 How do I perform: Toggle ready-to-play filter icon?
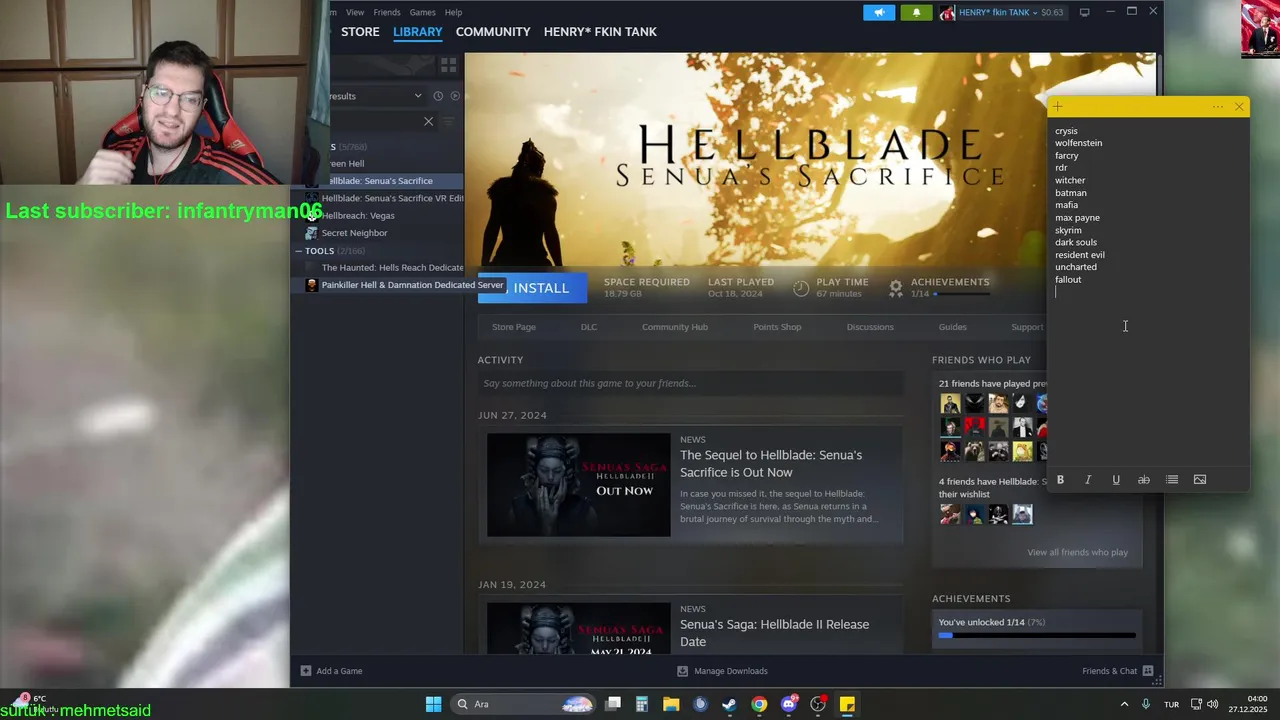pos(455,96)
